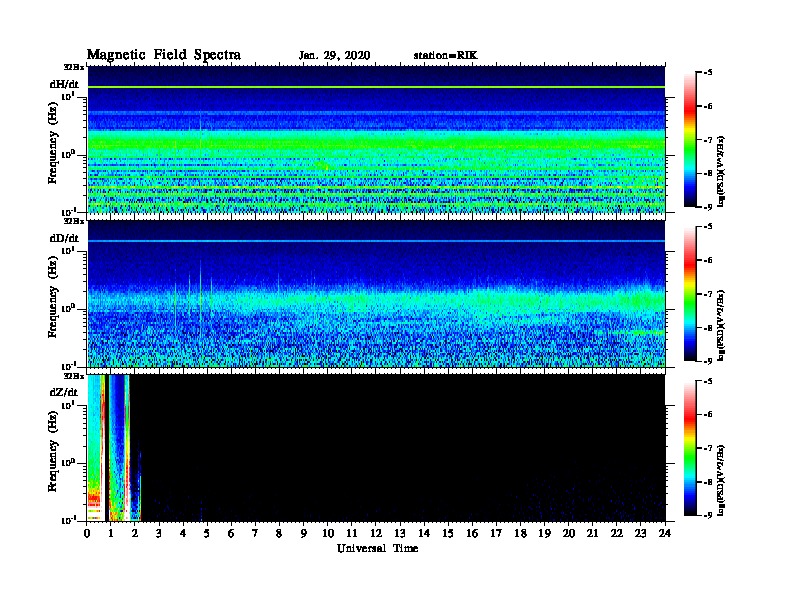
Task: Click hour "7" on the Universal Time axis
Action: point(255,533)
